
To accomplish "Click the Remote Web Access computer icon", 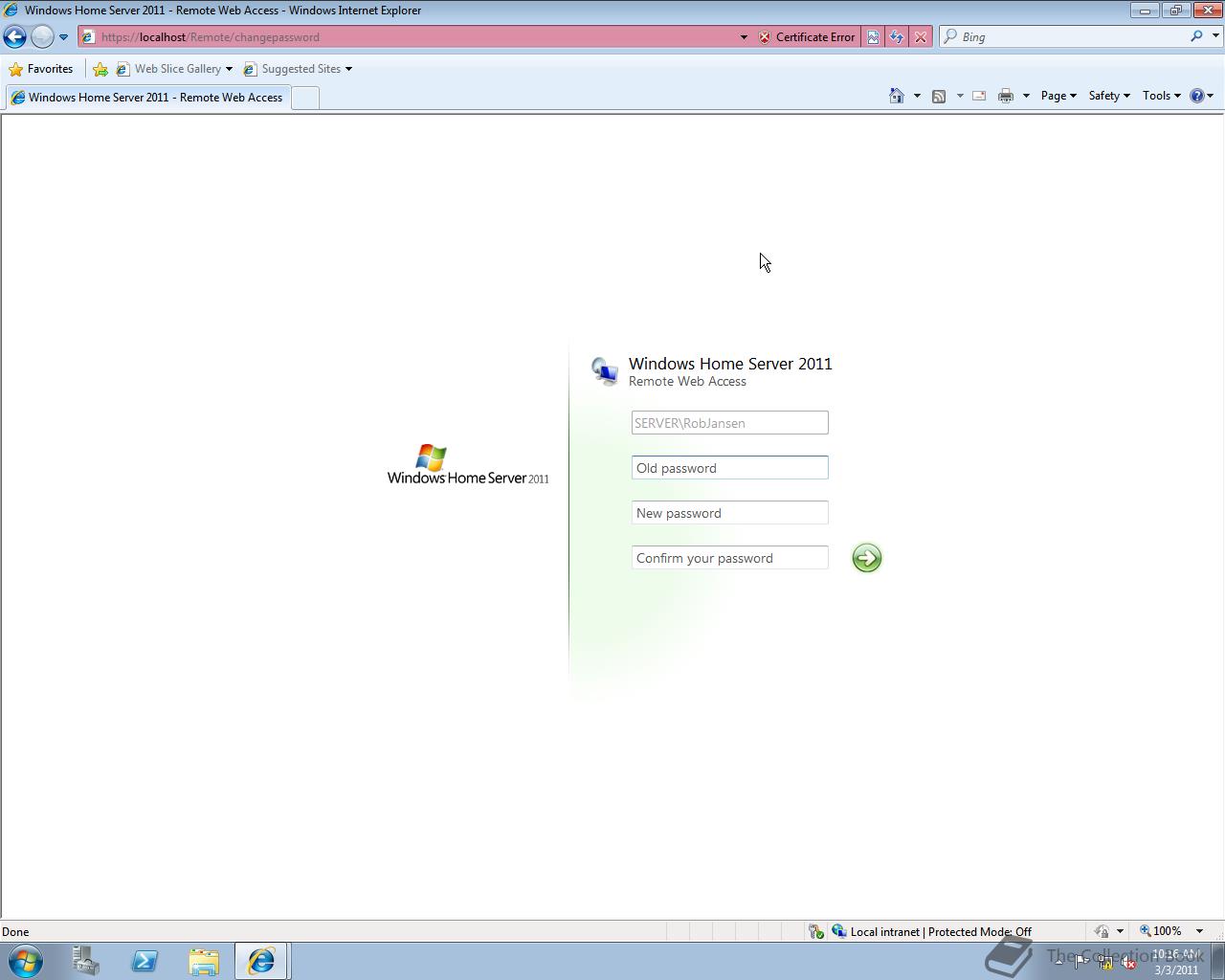I will point(605,370).
